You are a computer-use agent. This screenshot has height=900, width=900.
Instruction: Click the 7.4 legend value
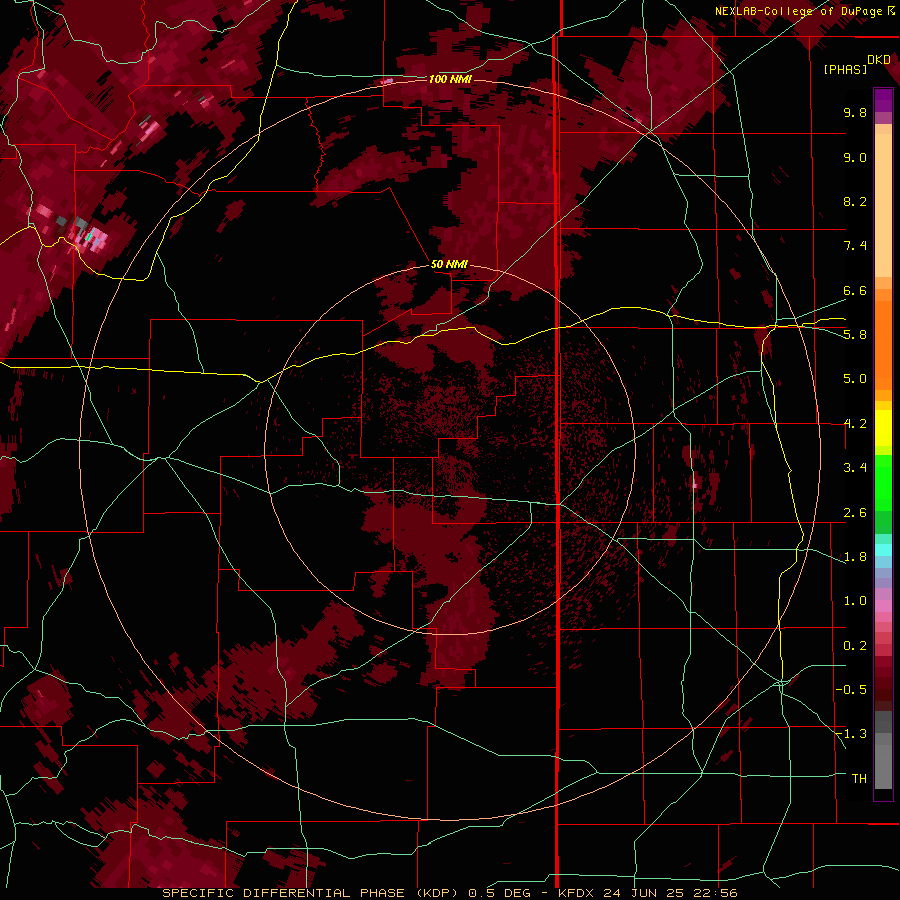tap(855, 246)
